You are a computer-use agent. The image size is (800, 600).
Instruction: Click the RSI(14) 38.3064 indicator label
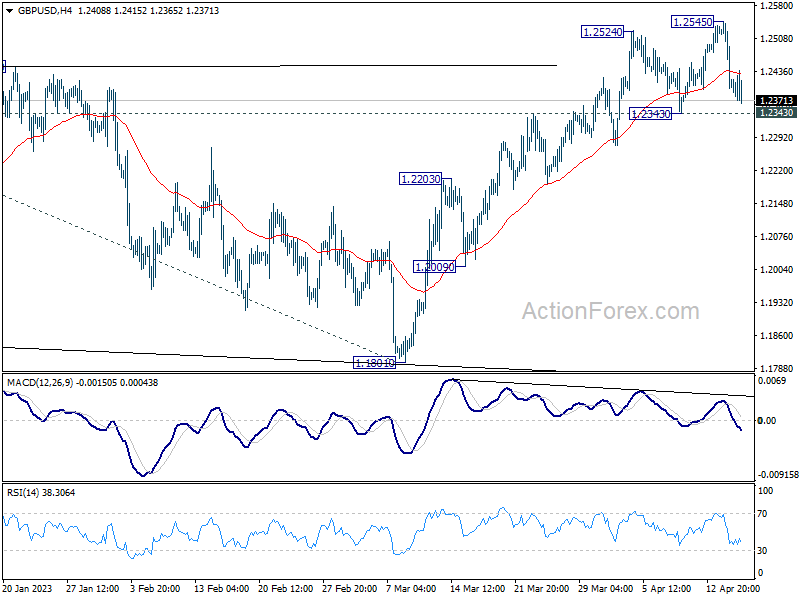pyautogui.click(x=41, y=493)
